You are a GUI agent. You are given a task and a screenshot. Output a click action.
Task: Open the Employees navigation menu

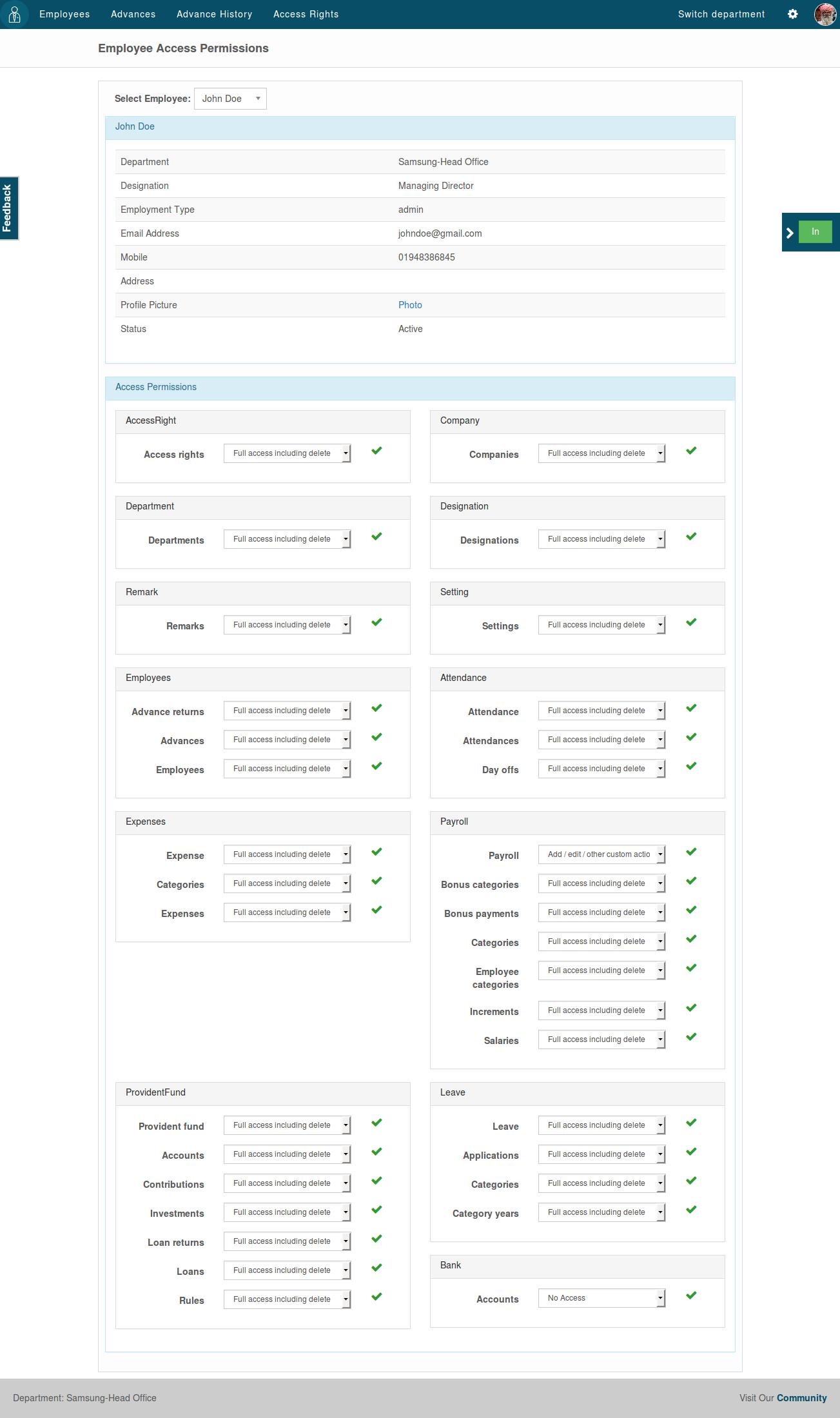click(x=64, y=14)
